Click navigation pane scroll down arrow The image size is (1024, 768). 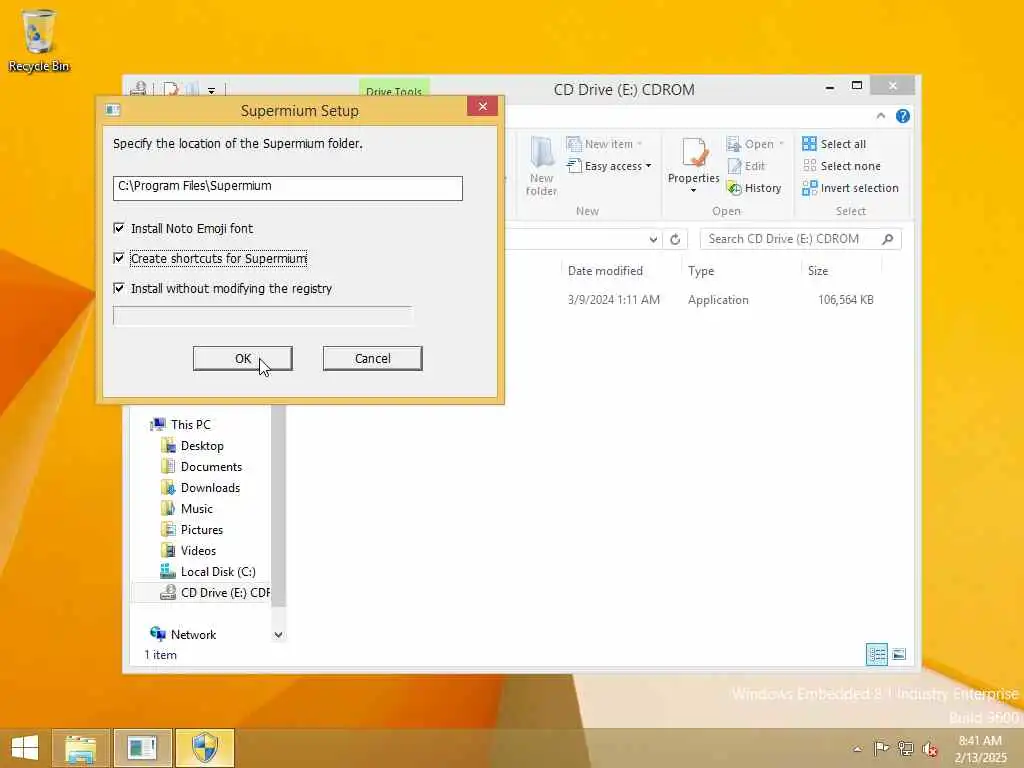[278, 635]
